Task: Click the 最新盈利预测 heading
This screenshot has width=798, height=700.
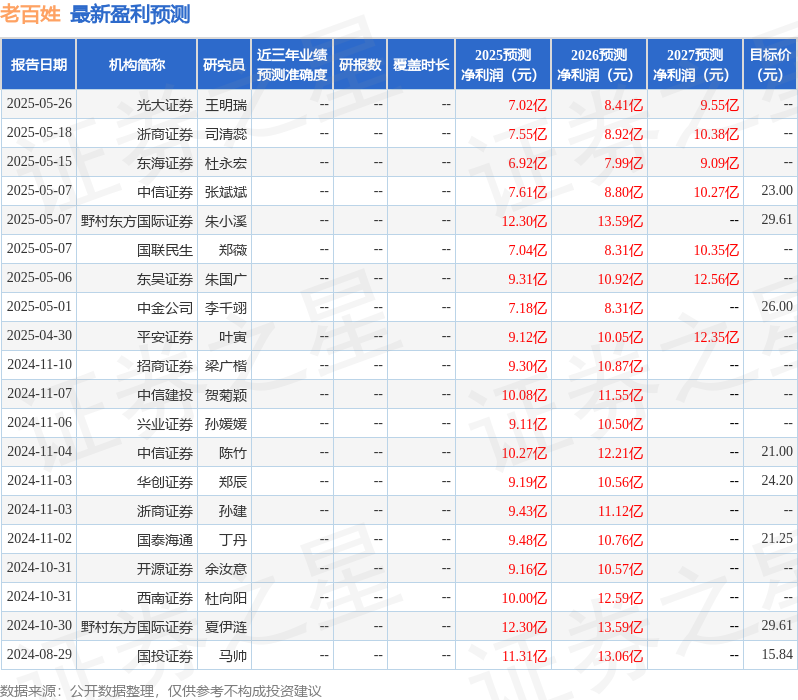Action: [130, 14]
